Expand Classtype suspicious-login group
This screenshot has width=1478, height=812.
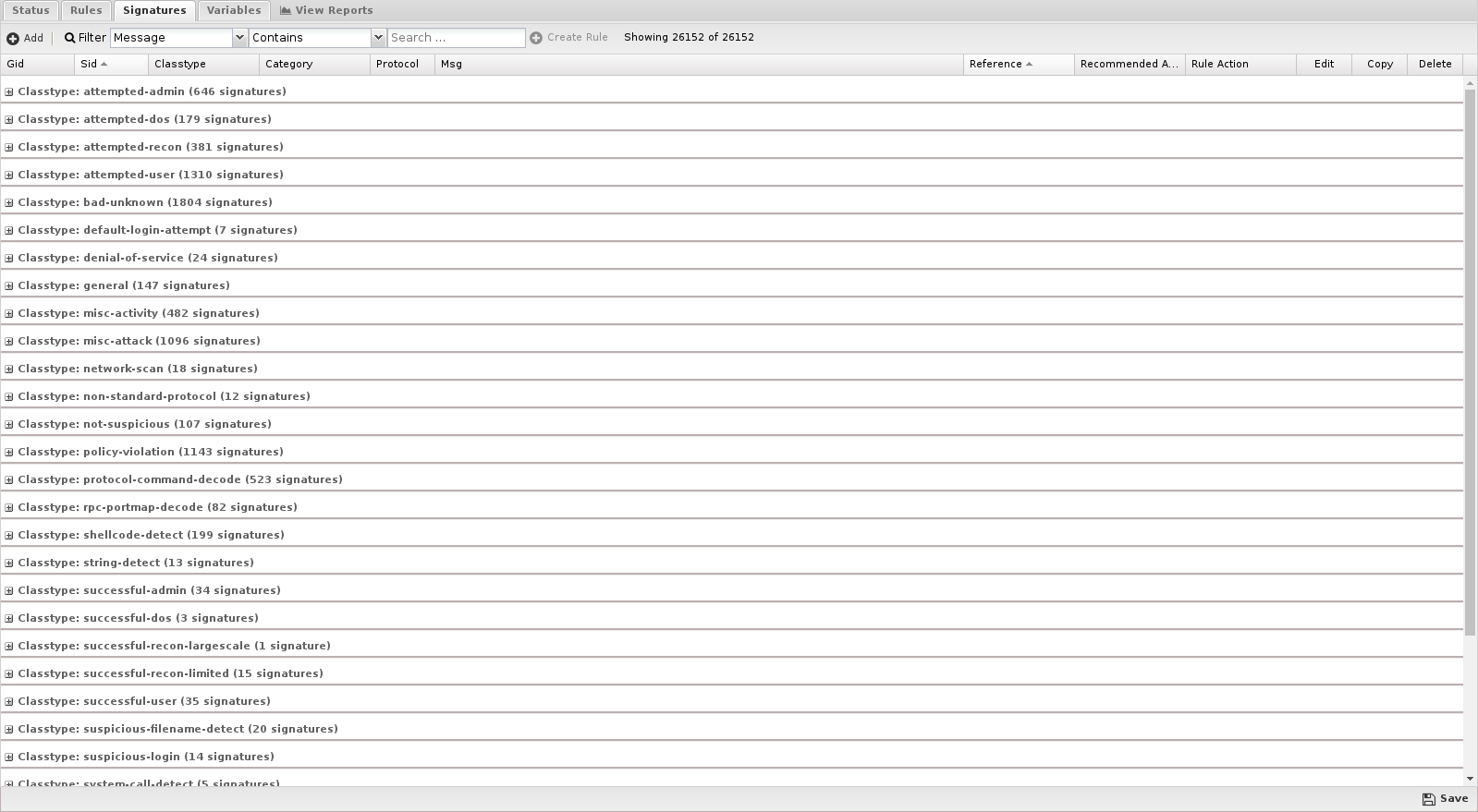pyautogui.click(x=9, y=757)
